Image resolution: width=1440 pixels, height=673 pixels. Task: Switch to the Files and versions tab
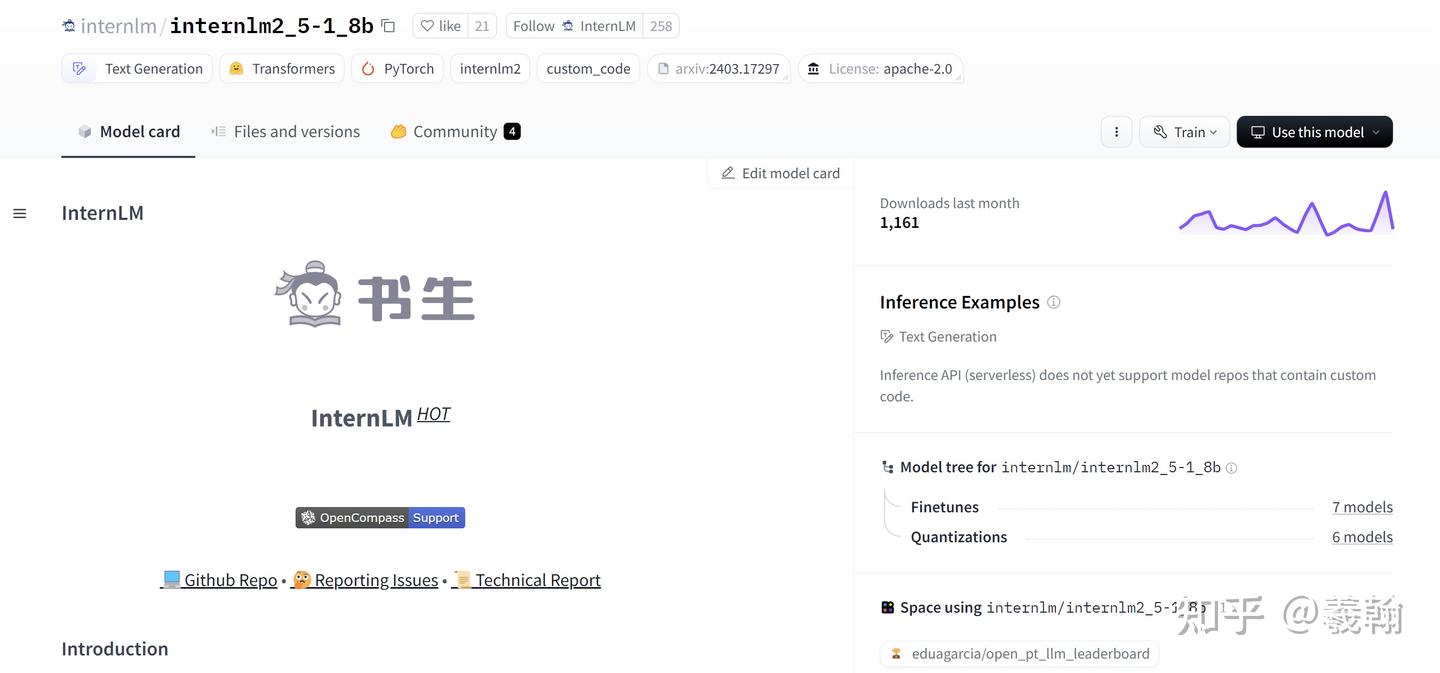pyautogui.click(x=296, y=131)
